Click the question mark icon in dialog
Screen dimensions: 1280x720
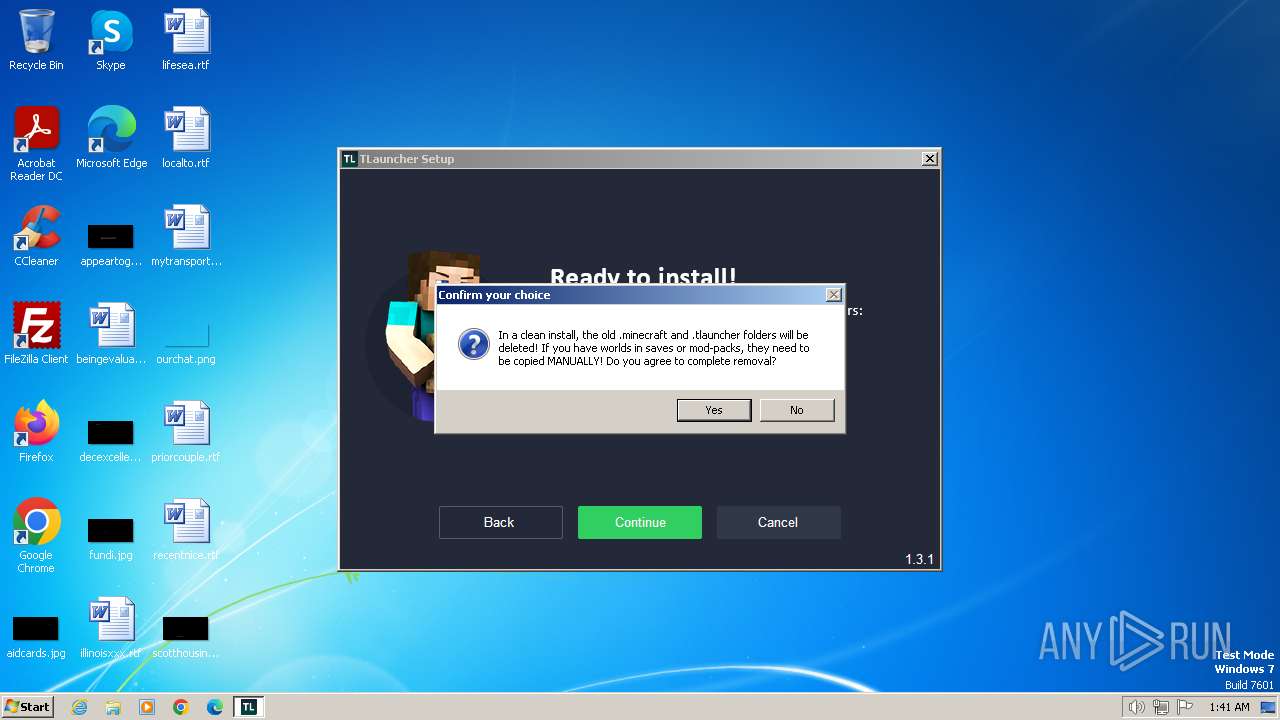point(473,345)
